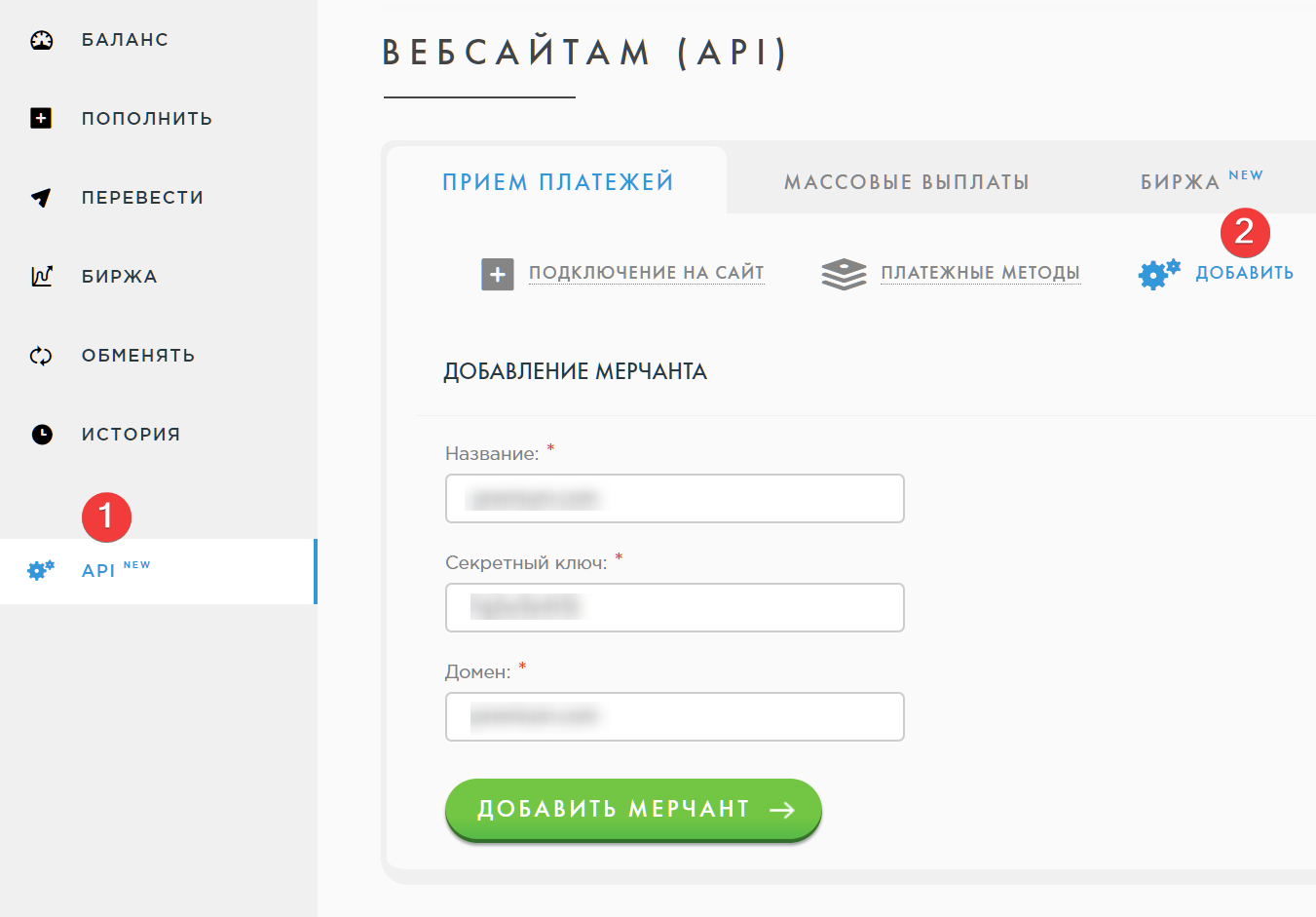1316x917 pixels.
Task: Click the plus icon beside Подключение на сайт
Action: pyautogui.click(x=498, y=274)
